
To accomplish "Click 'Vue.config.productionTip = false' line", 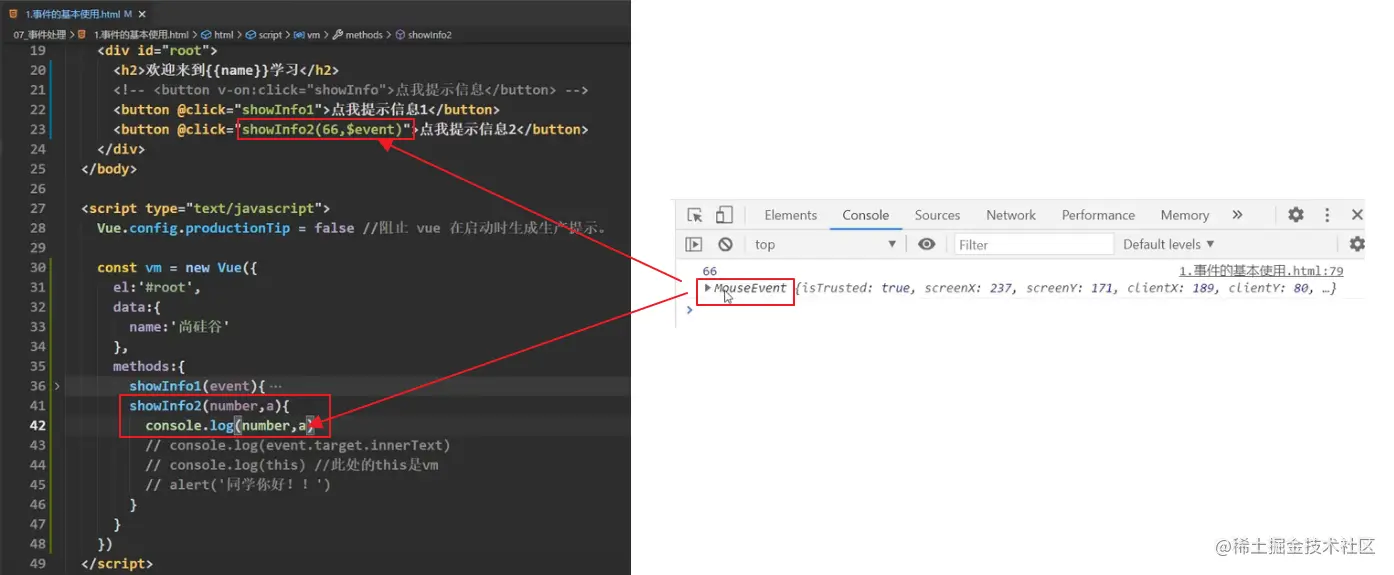I will pyautogui.click(x=225, y=227).
